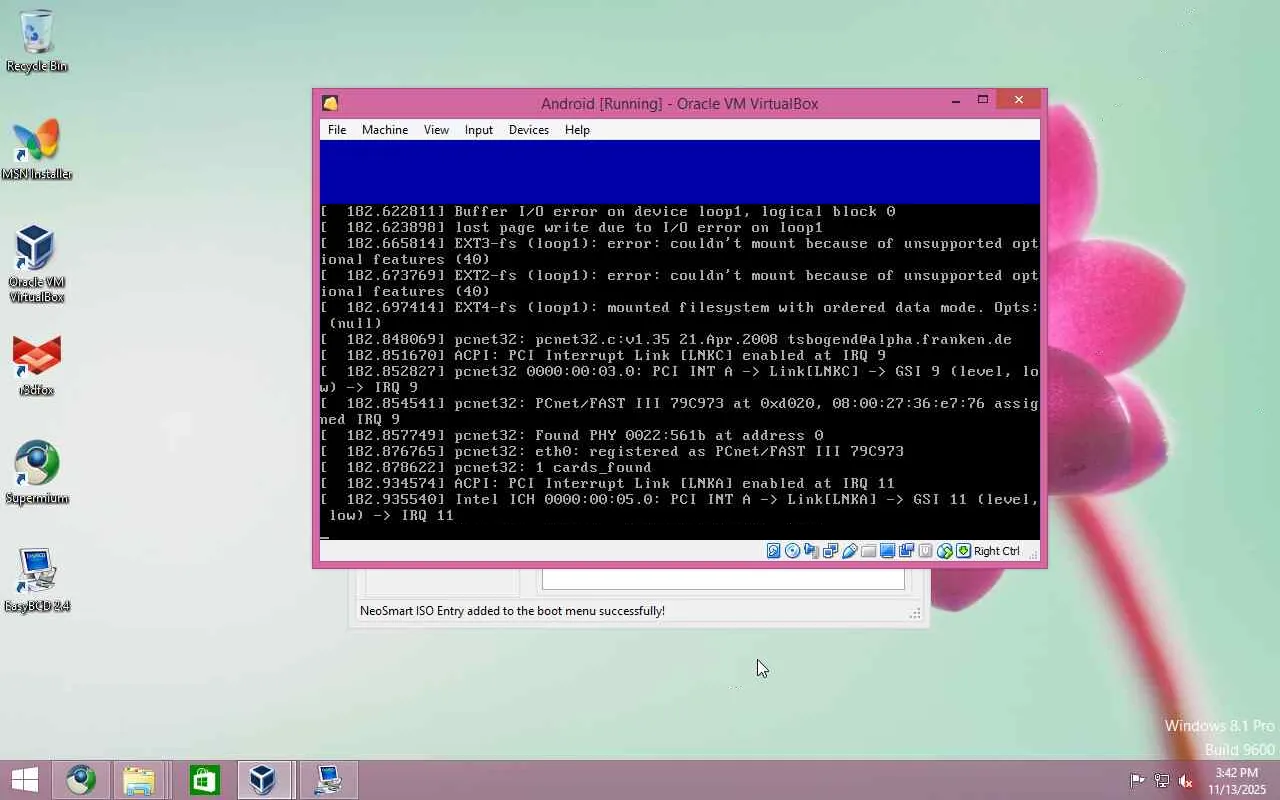
Task: Switch to VirtualBox via taskbar button
Action: [263, 780]
